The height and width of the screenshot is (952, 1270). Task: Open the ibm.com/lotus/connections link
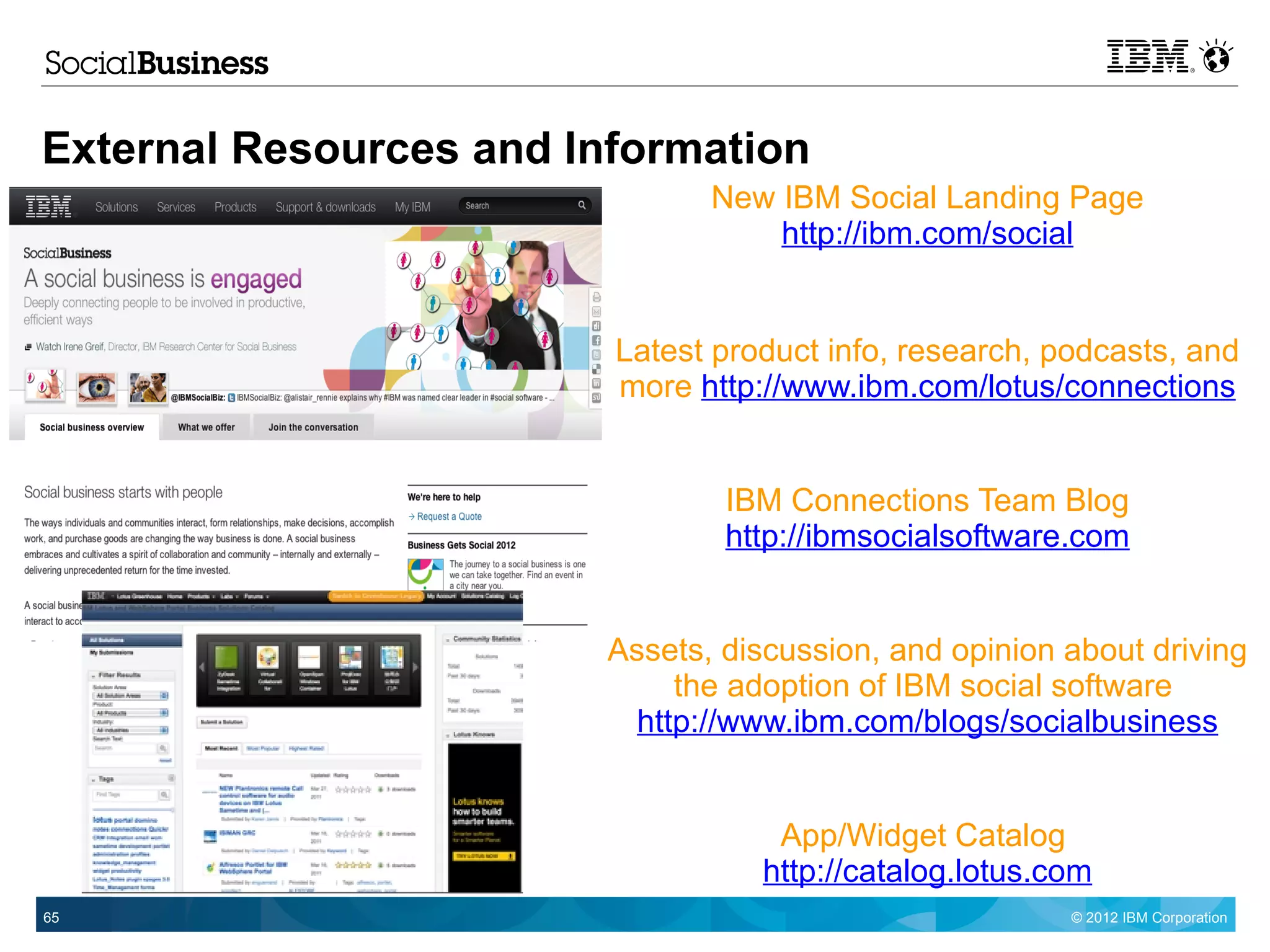coord(968,387)
